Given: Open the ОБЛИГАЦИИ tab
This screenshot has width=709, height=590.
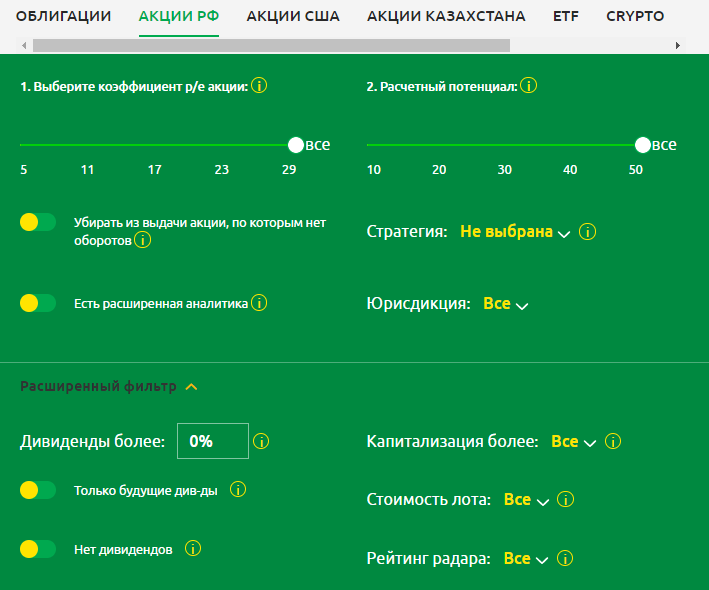Looking at the screenshot, I should coord(64,17).
